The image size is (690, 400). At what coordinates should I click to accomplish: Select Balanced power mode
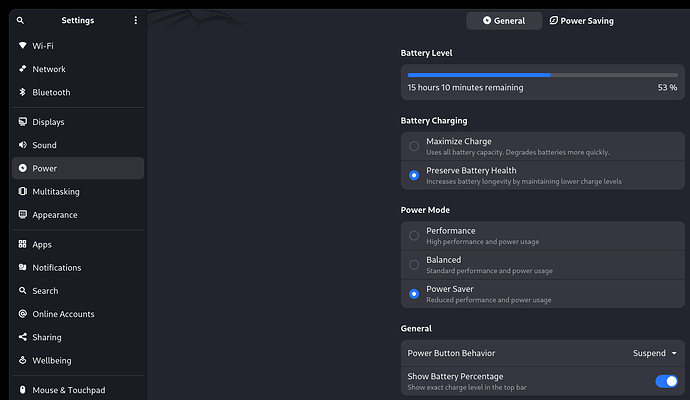click(414, 264)
